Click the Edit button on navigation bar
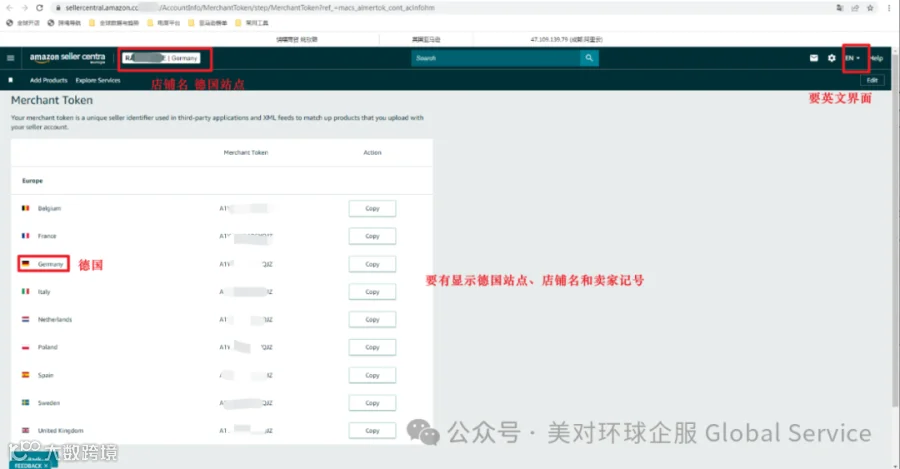Image resolution: width=900 pixels, height=469 pixels. 872,80
